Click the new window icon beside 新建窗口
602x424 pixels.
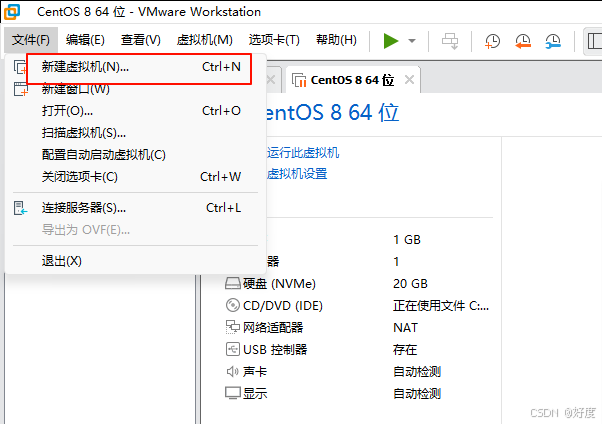21,89
